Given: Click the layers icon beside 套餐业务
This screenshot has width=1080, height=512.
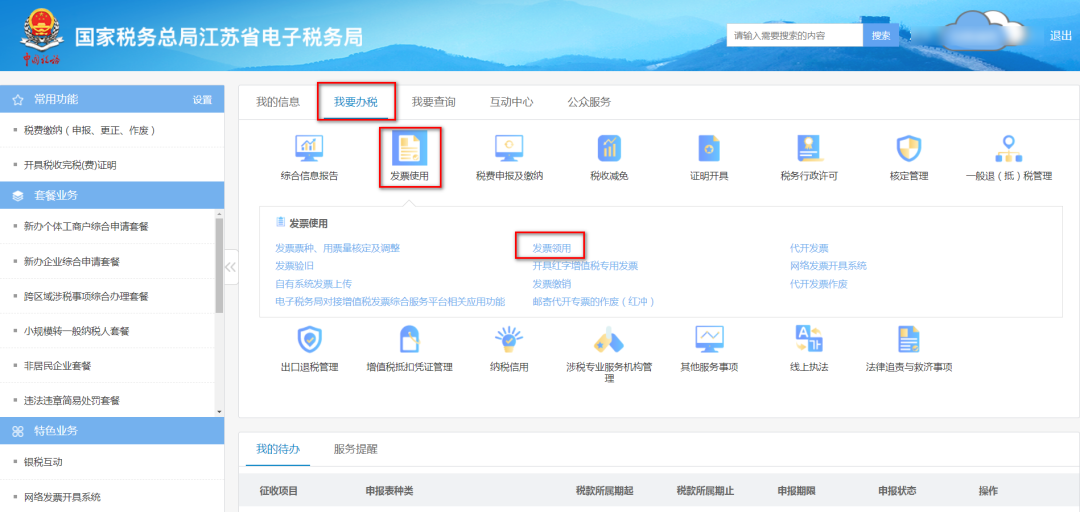Looking at the screenshot, I should (x=18, y=196).
